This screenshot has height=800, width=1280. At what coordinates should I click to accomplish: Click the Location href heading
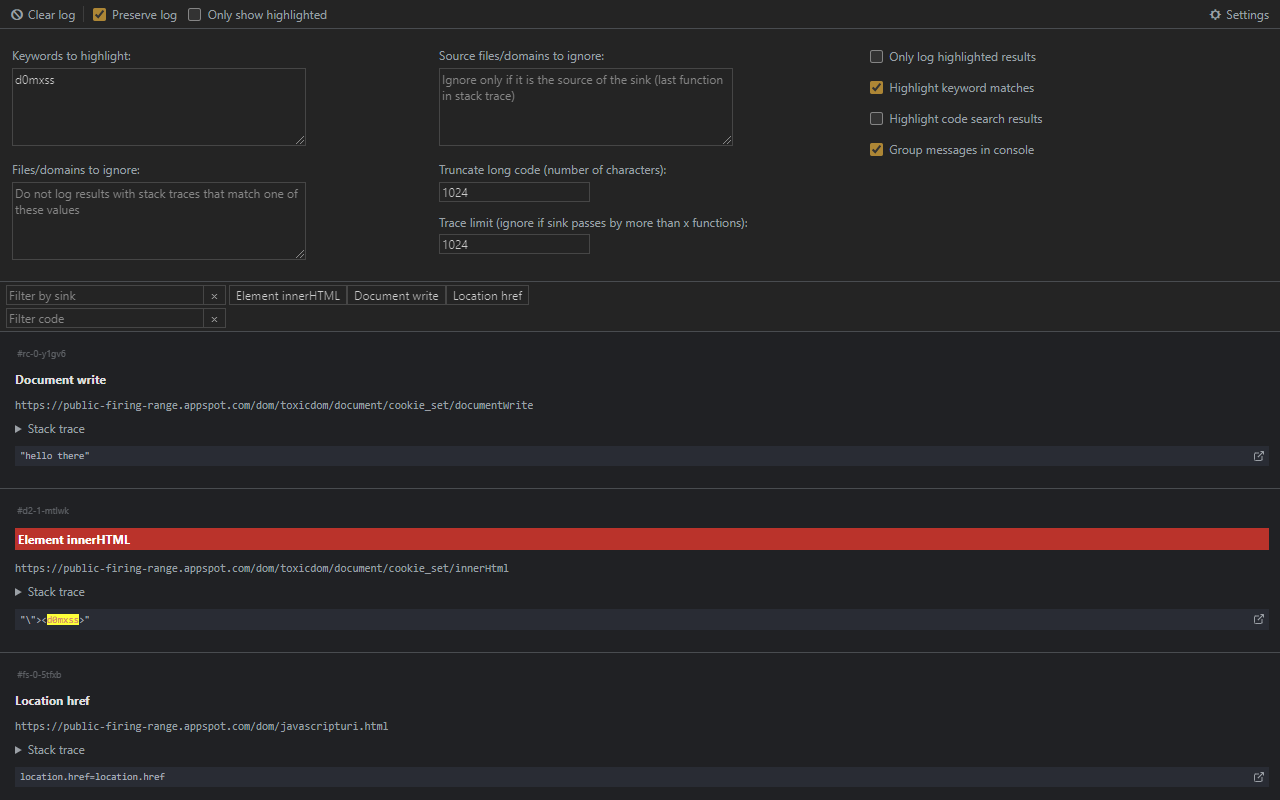point(52,701)
